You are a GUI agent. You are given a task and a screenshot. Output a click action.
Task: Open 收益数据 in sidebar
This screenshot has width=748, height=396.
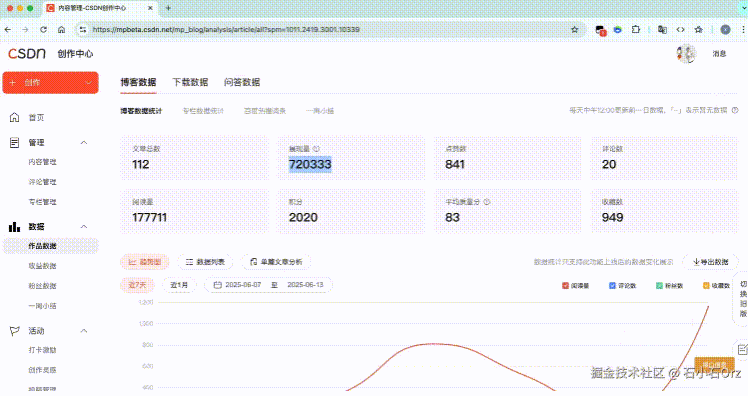[42, 266]
